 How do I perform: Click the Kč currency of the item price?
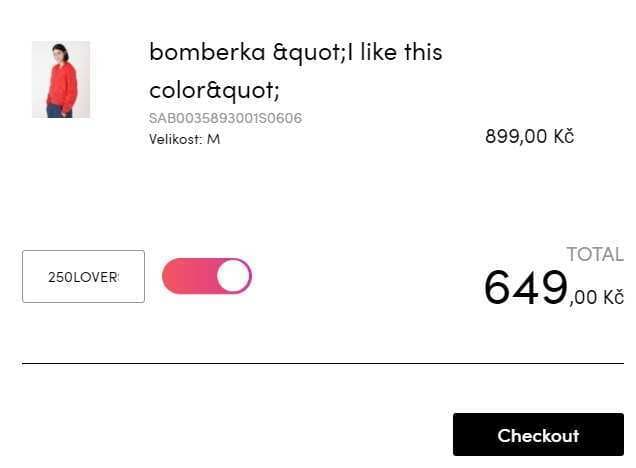pos(564,136)
